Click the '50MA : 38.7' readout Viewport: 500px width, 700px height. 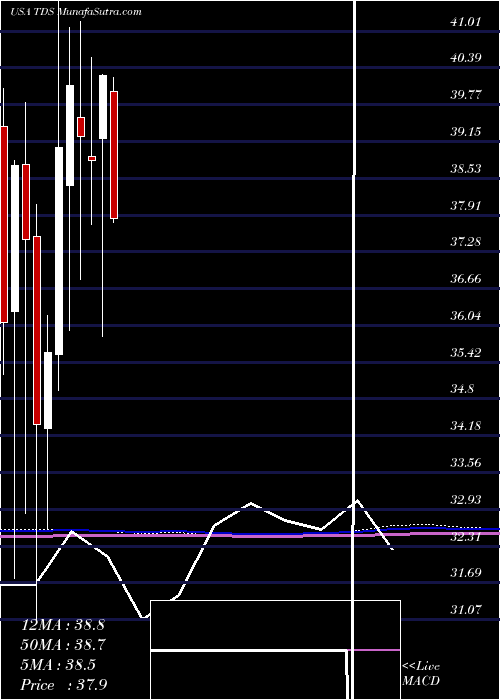click(63, 645)
